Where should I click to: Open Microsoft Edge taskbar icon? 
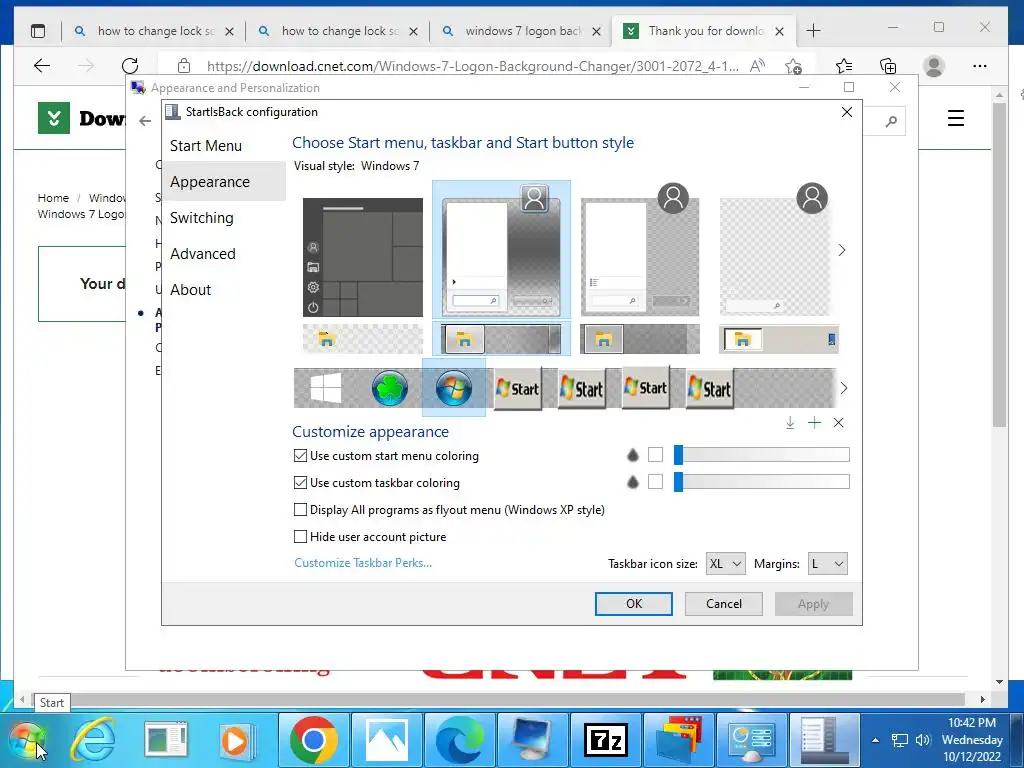click(x=460, y=741)
